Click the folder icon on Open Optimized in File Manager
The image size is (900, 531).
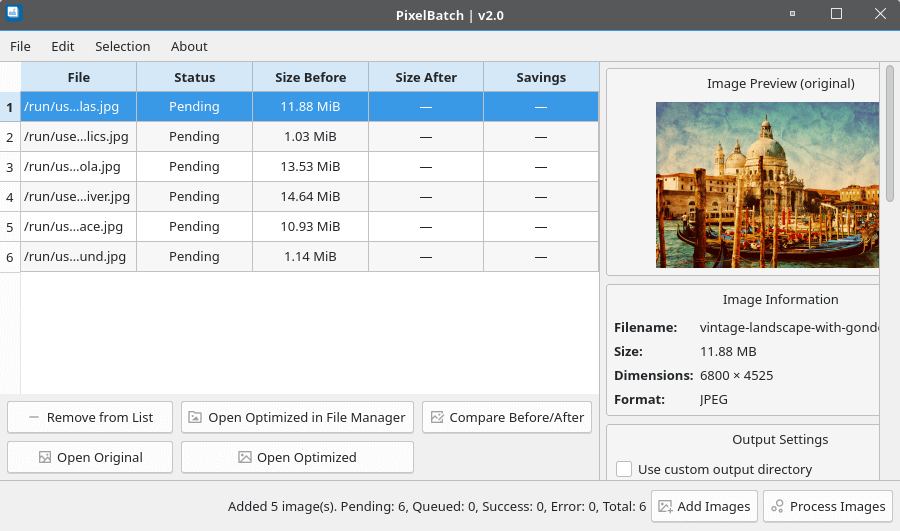pos(196,417)
